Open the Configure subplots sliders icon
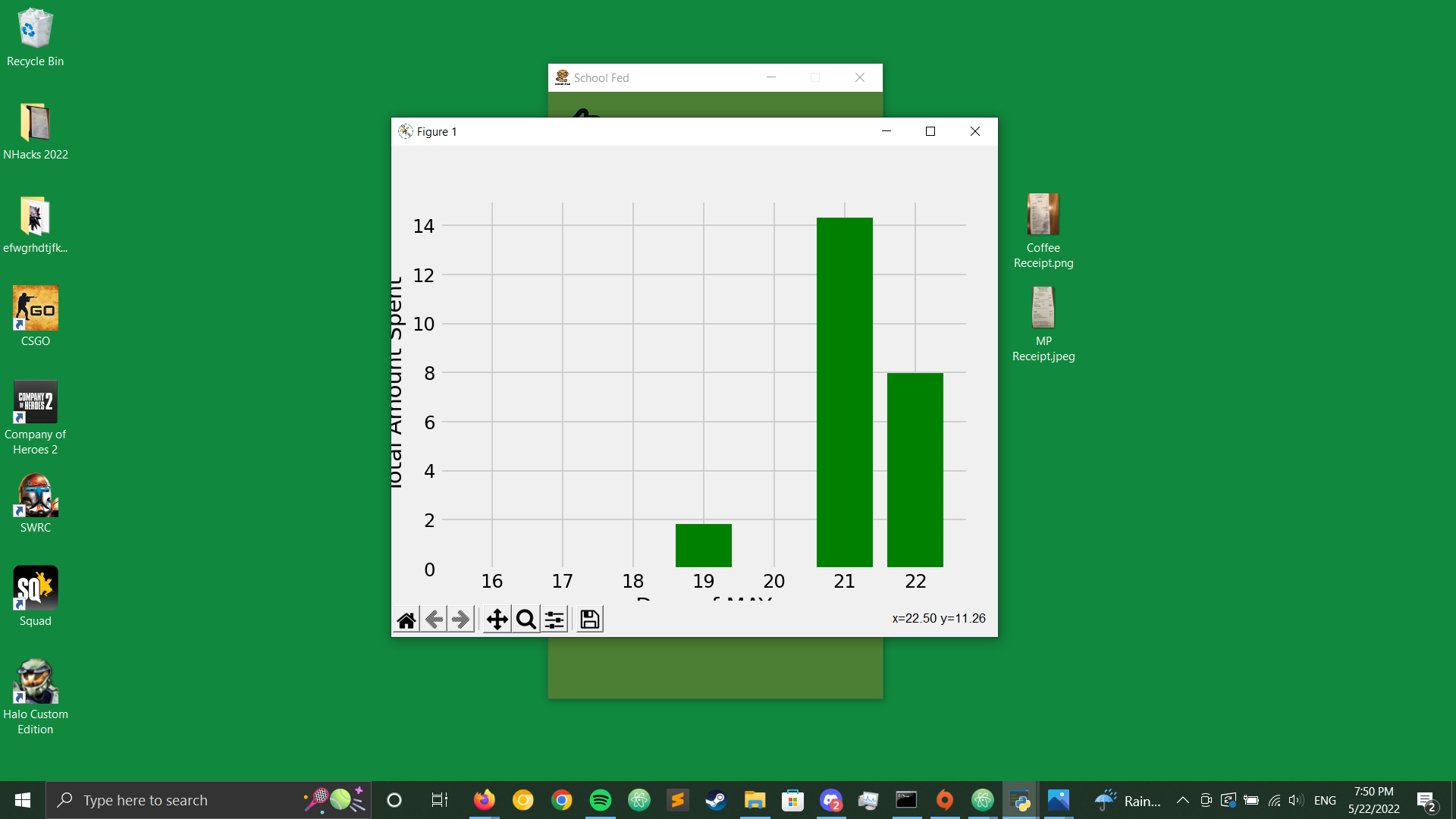Viewport: 1456px width, 819px height. tap(554, 620)
